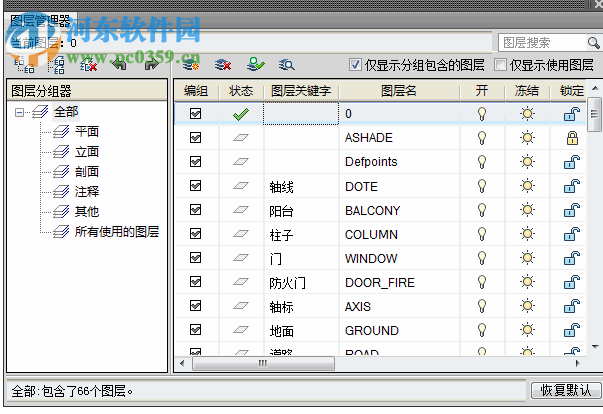Click the layer find magnifier toolbar icon
This screenshot has width=603, height=414.
tap(287, 65)
